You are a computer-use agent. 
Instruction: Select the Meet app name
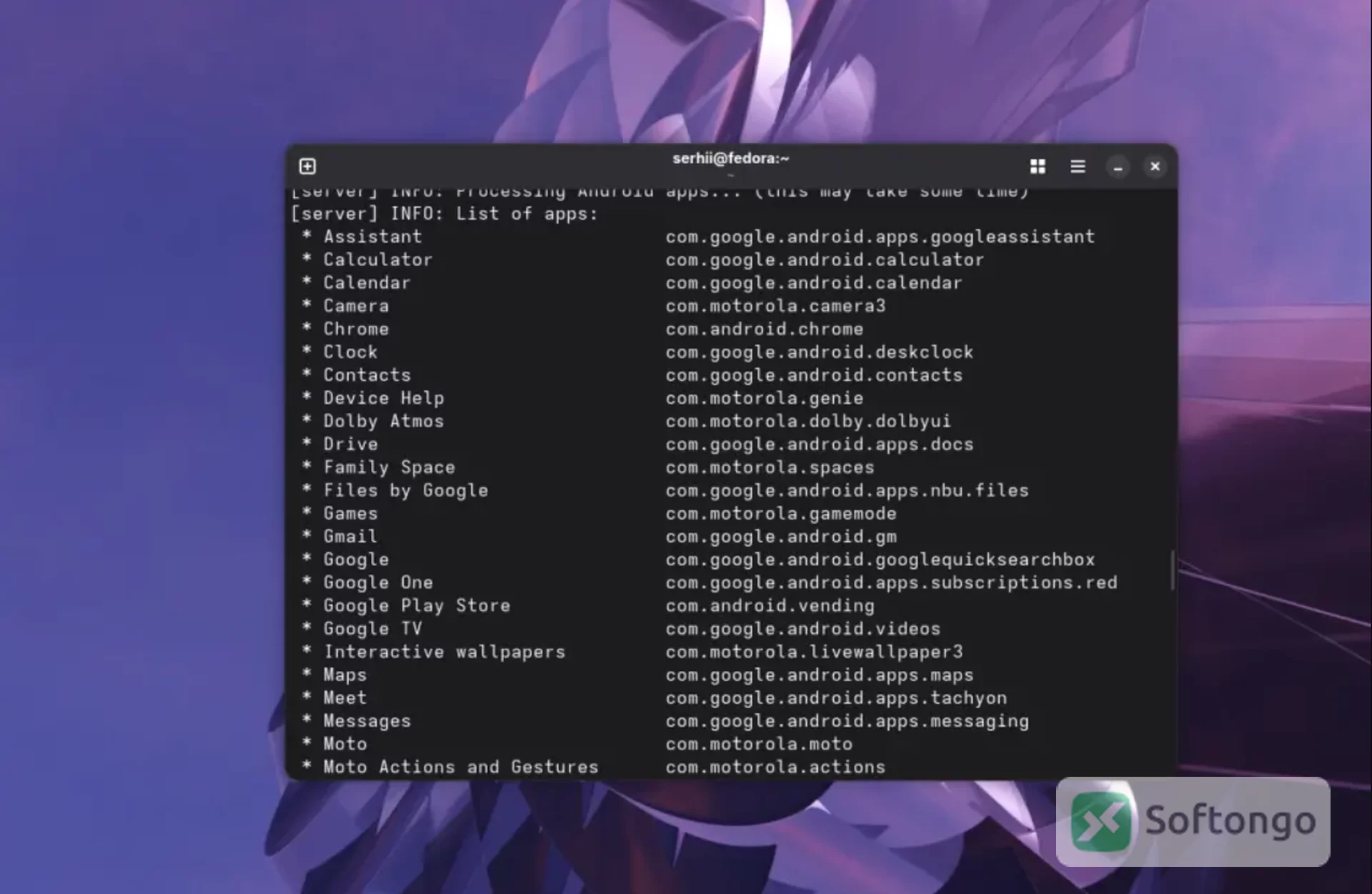[x=344, y=698]
